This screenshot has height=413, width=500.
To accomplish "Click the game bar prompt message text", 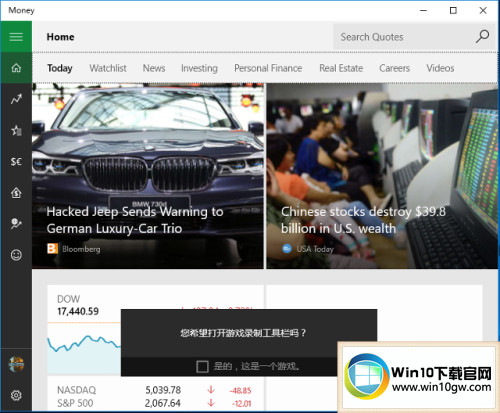I will (243, 333).
